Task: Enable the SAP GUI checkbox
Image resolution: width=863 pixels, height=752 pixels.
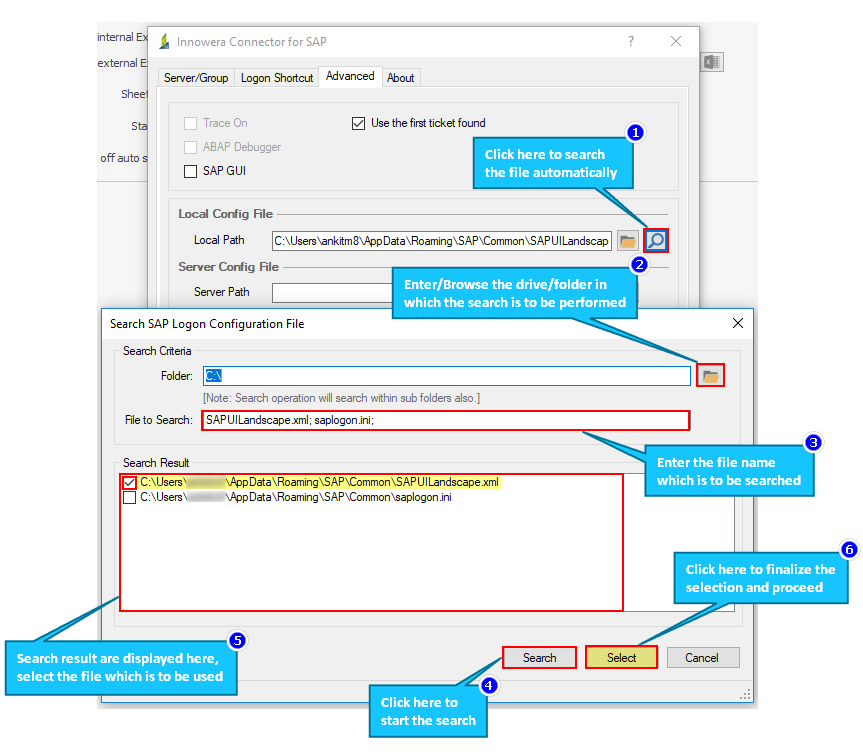Action: point(190,170)
